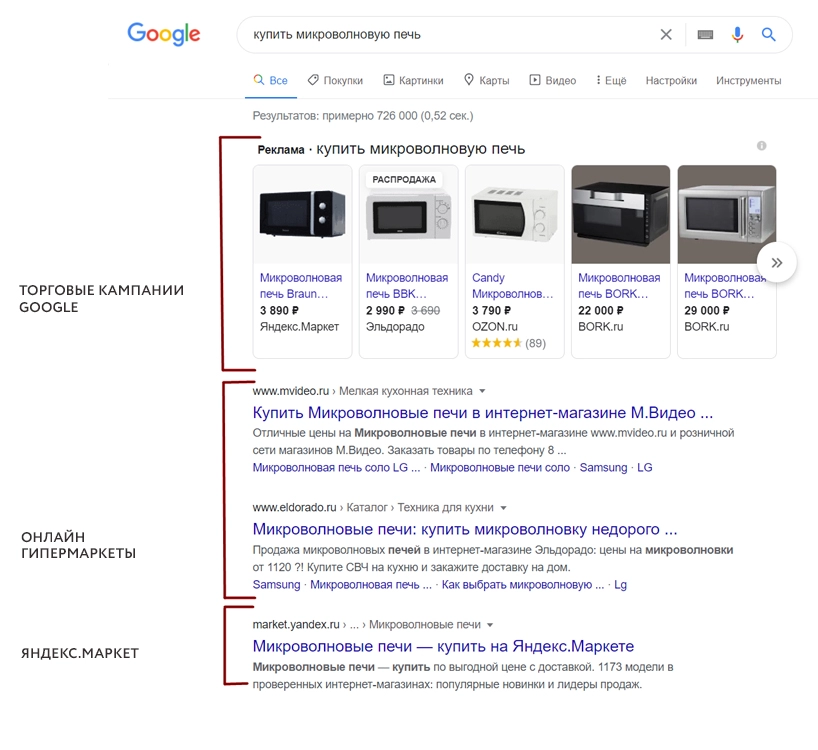Image resolution: width=818 pixels, height=750 pixels.
Task: Open the Яндекс.Маркете result title link
Action: [x=443, y=646]
